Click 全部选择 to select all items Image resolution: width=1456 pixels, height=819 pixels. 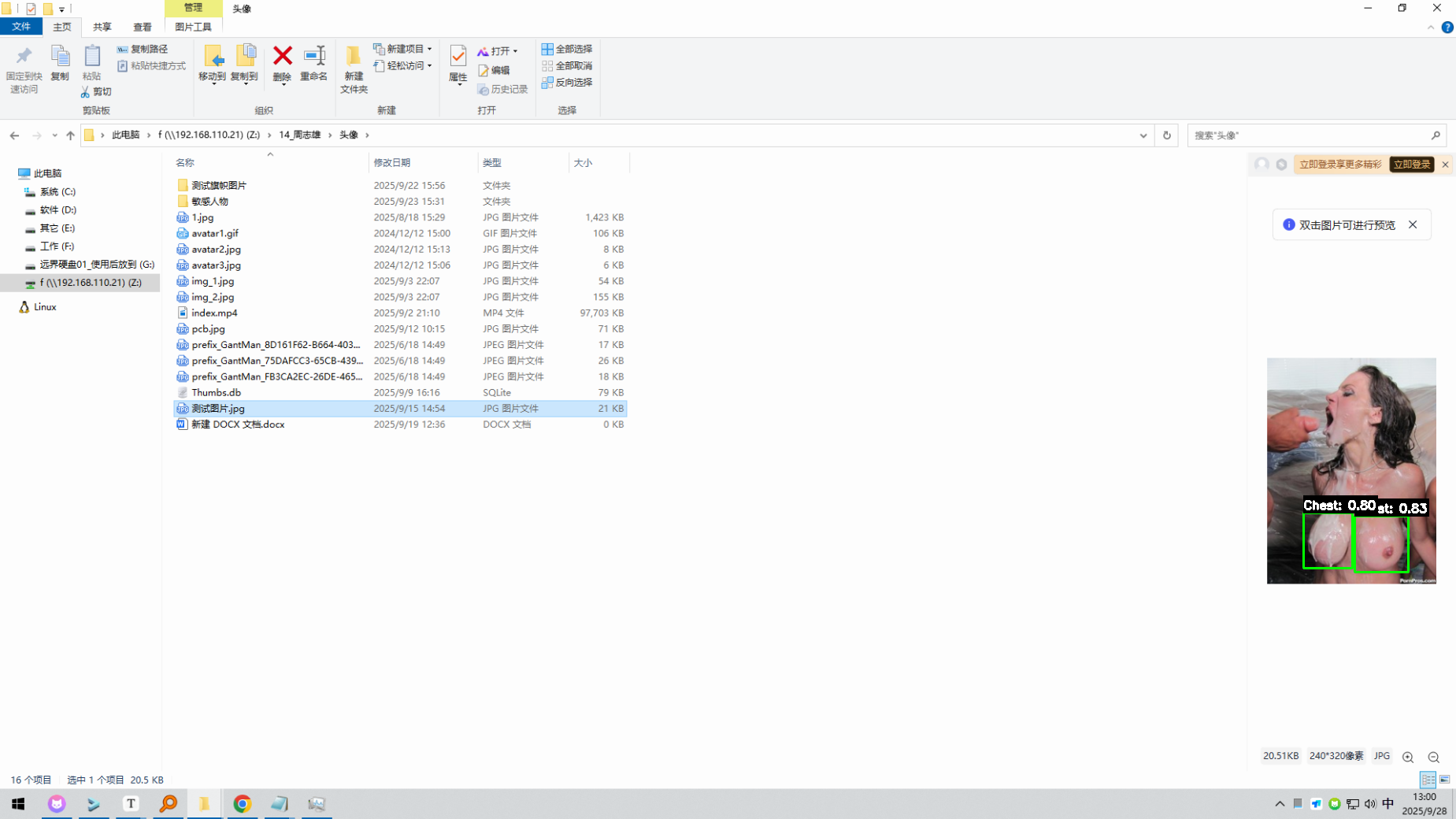(x=567, y=49)
